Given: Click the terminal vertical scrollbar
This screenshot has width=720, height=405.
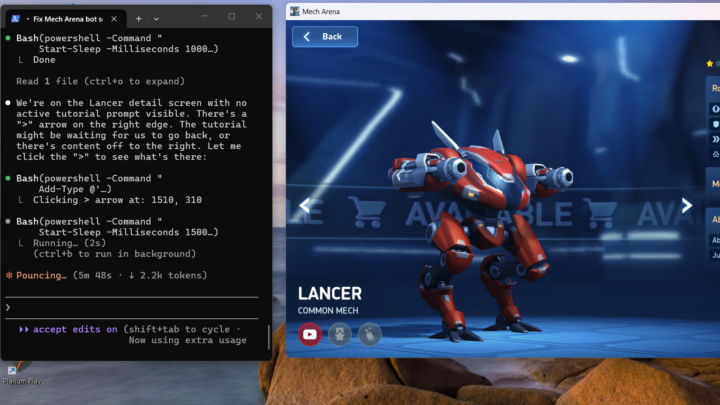Looking at the screenshot, I should 269,338.
